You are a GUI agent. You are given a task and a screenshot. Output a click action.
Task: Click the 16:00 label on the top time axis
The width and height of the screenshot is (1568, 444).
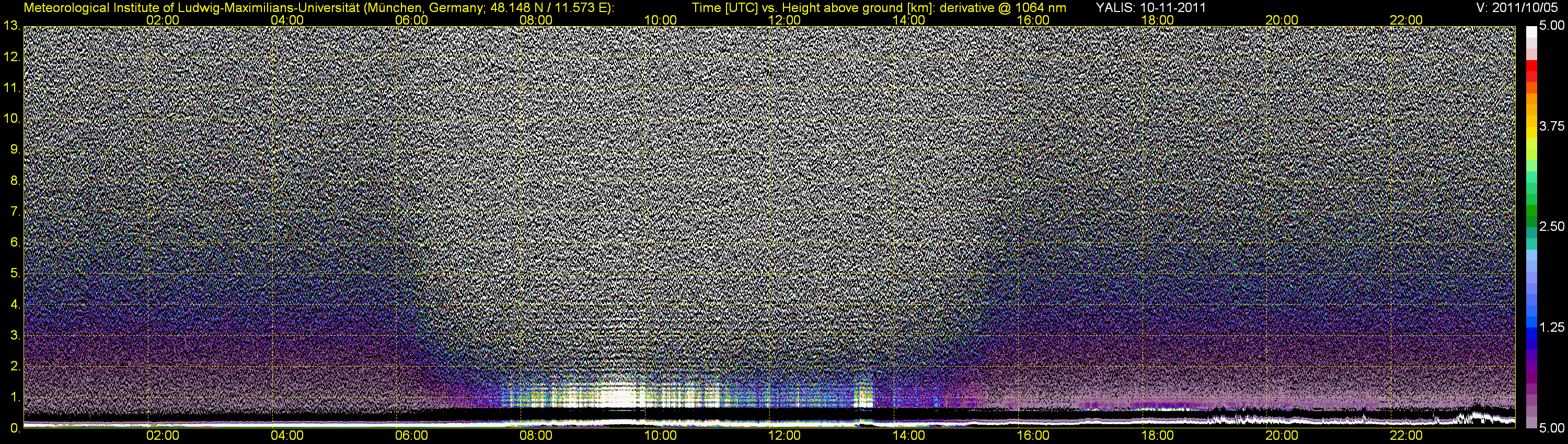point(1033,20)
